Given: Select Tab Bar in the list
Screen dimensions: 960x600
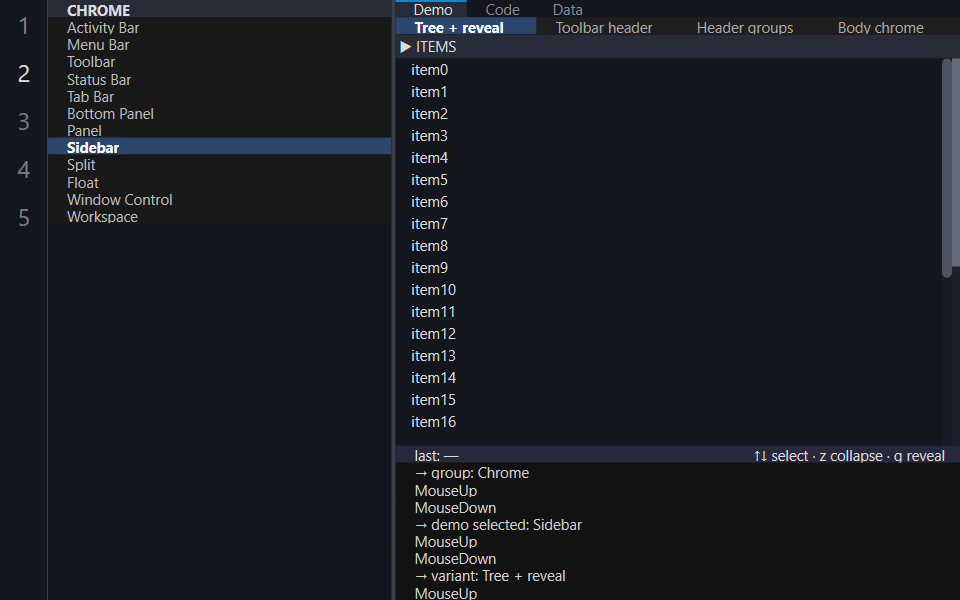Looking at the screenshot, I should (x=219, y=97).
